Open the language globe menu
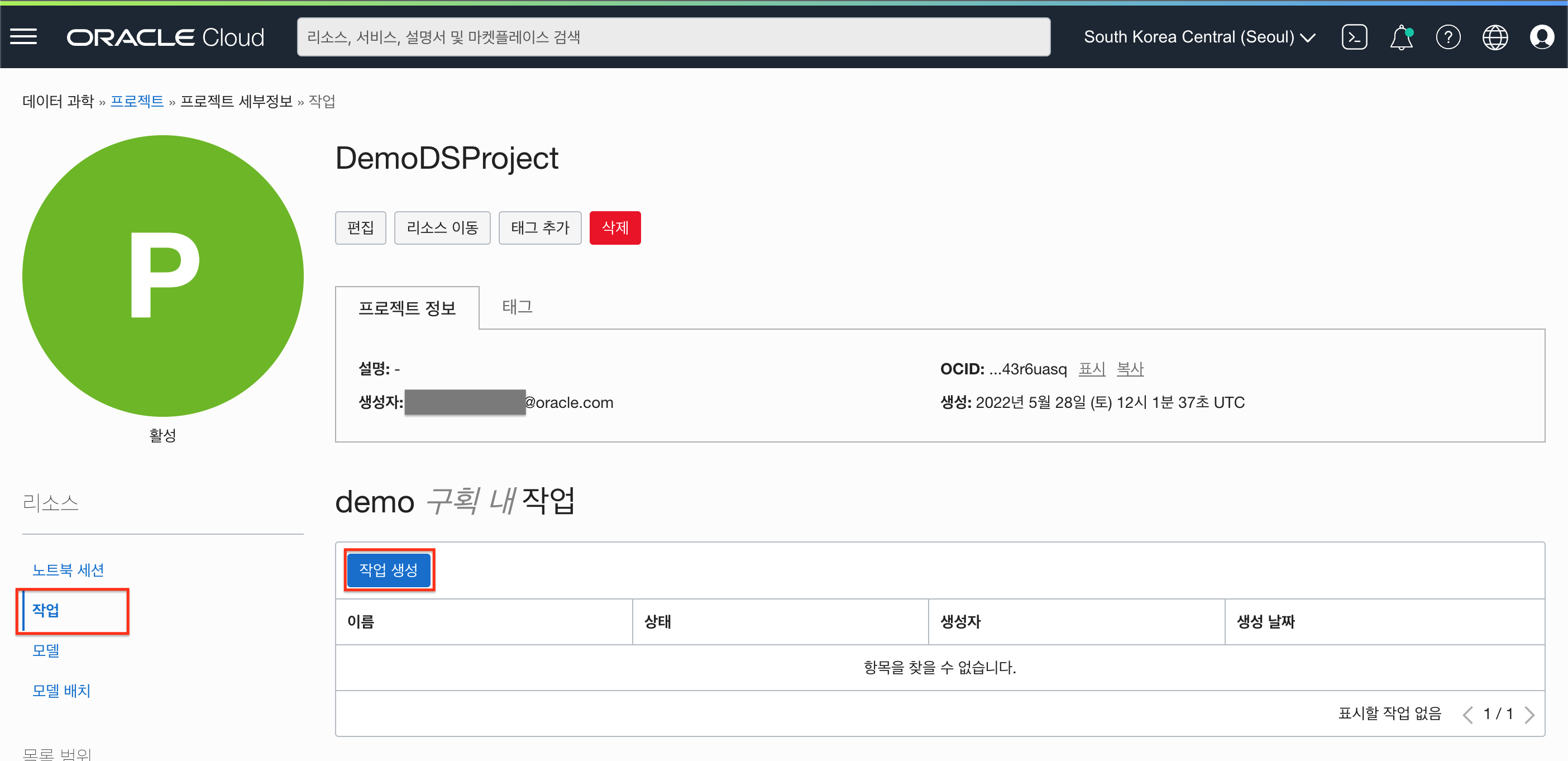 (x=1495, y=37)
